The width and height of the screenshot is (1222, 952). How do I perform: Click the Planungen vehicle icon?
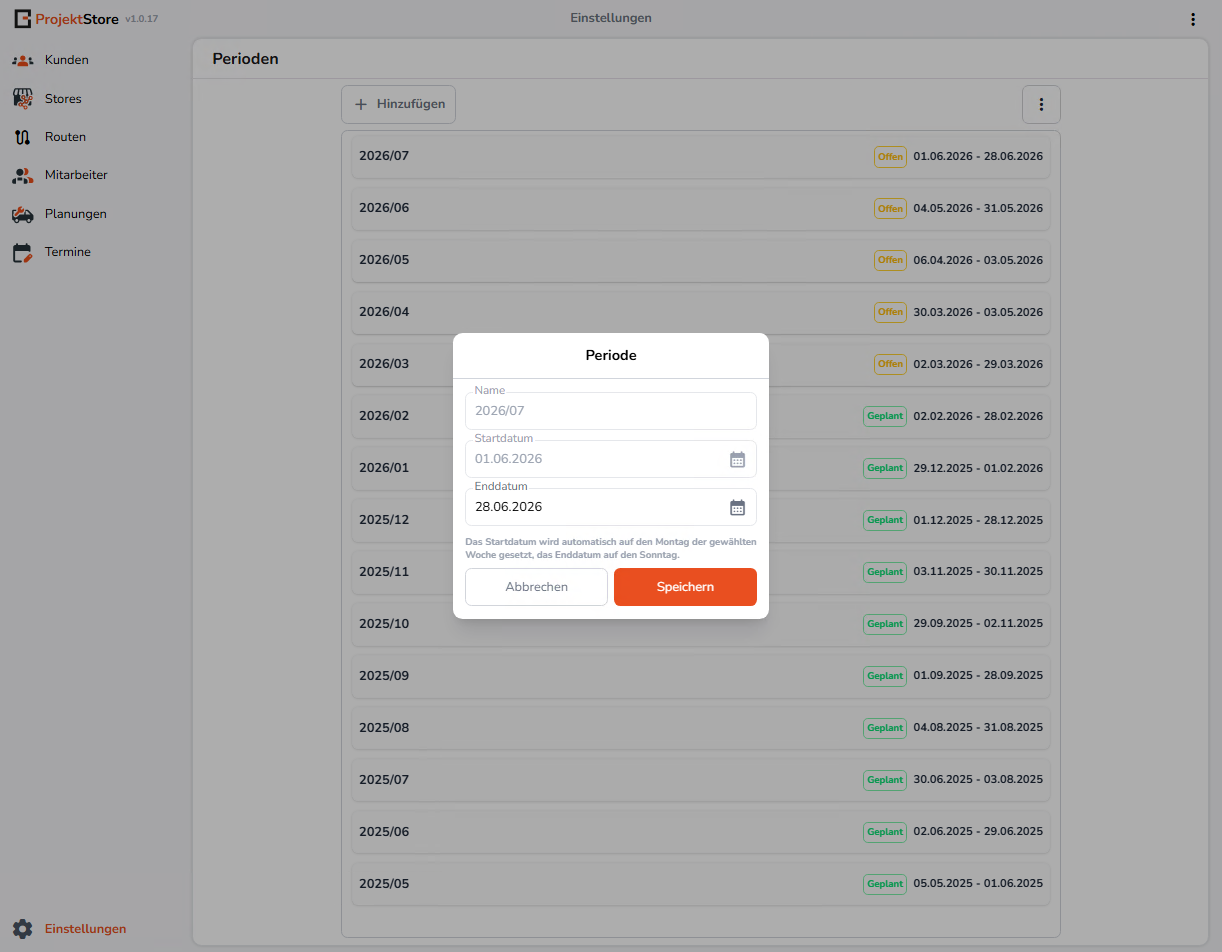click(x=23, y=214)
